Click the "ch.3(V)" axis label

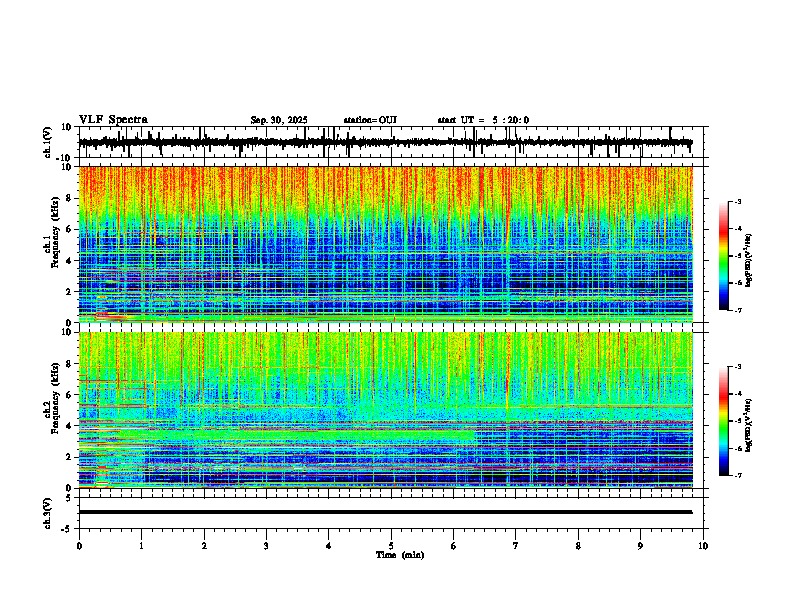click(x=48, y=513)
